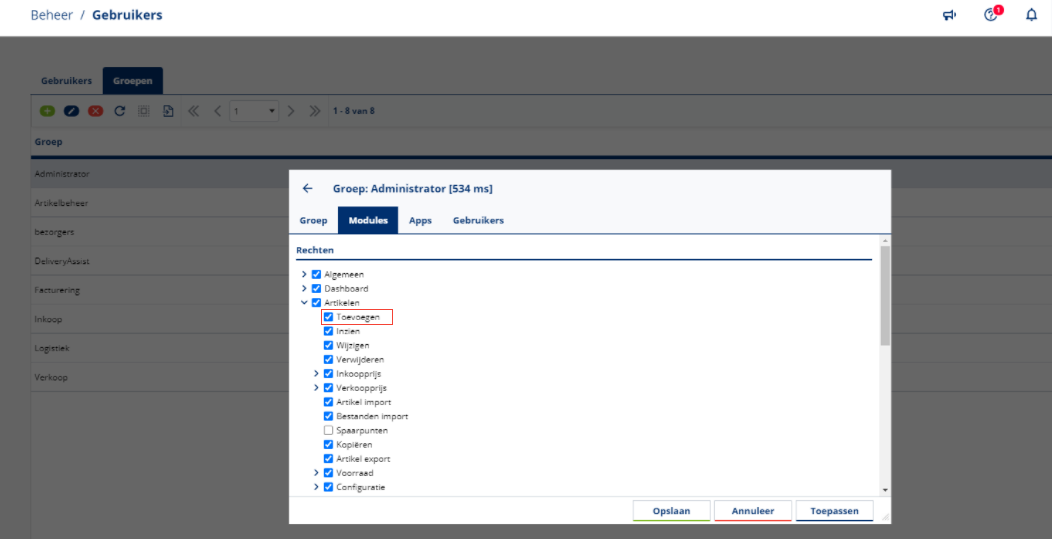Click the refresh icon in group toolbar
The height and width of the screenshot is (539, 1052).
(119, 110)
